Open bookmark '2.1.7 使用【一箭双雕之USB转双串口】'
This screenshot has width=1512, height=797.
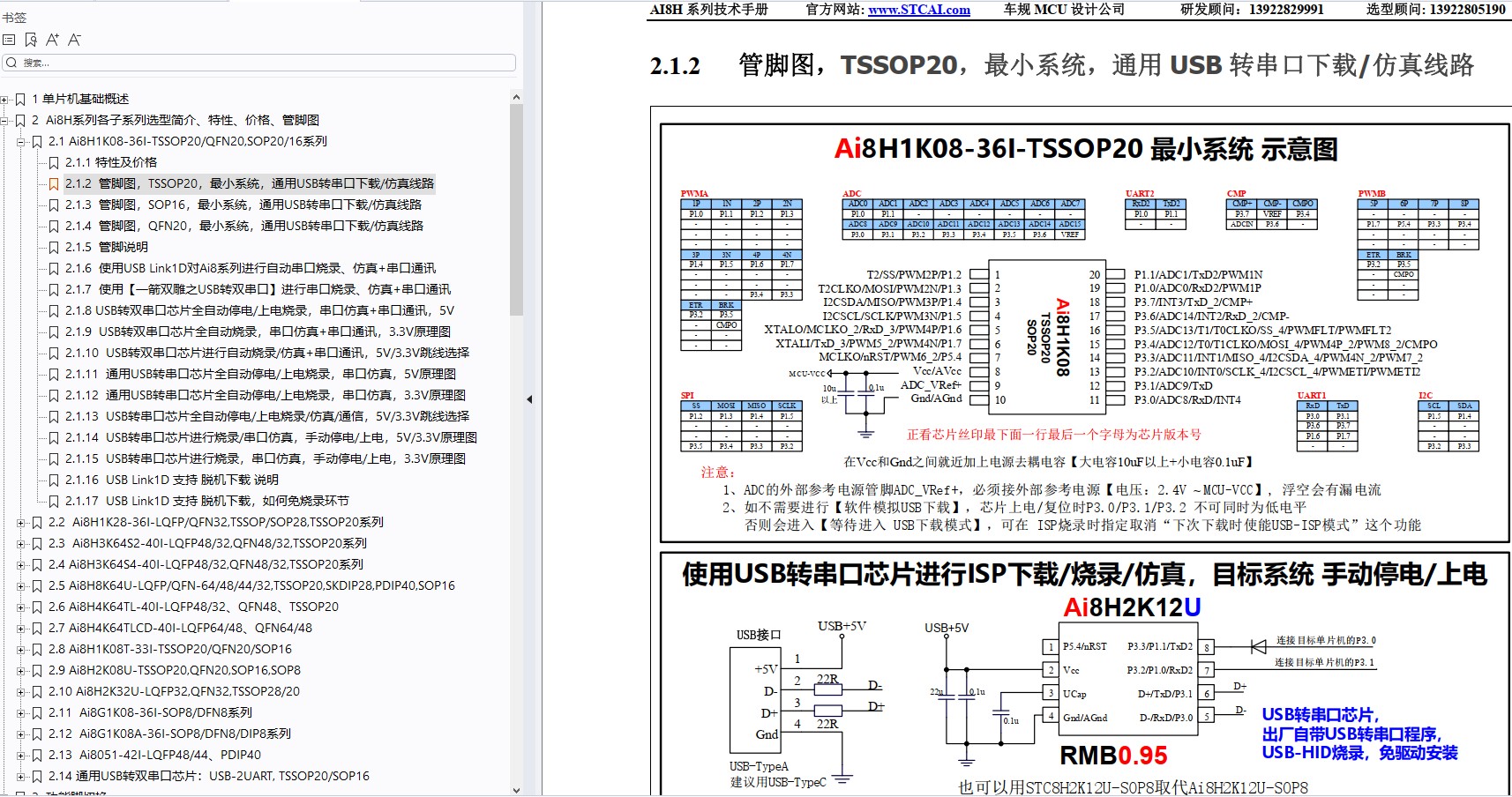pyautogui.click(x=258, y=289)
